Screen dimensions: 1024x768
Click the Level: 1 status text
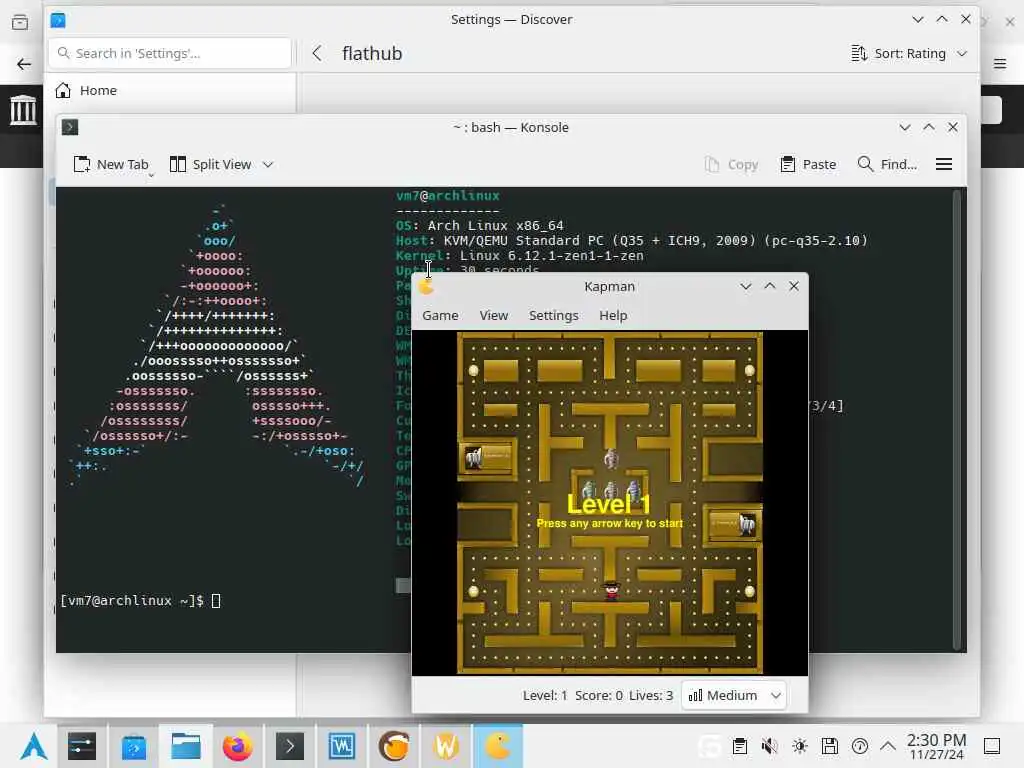coord(545,696)
